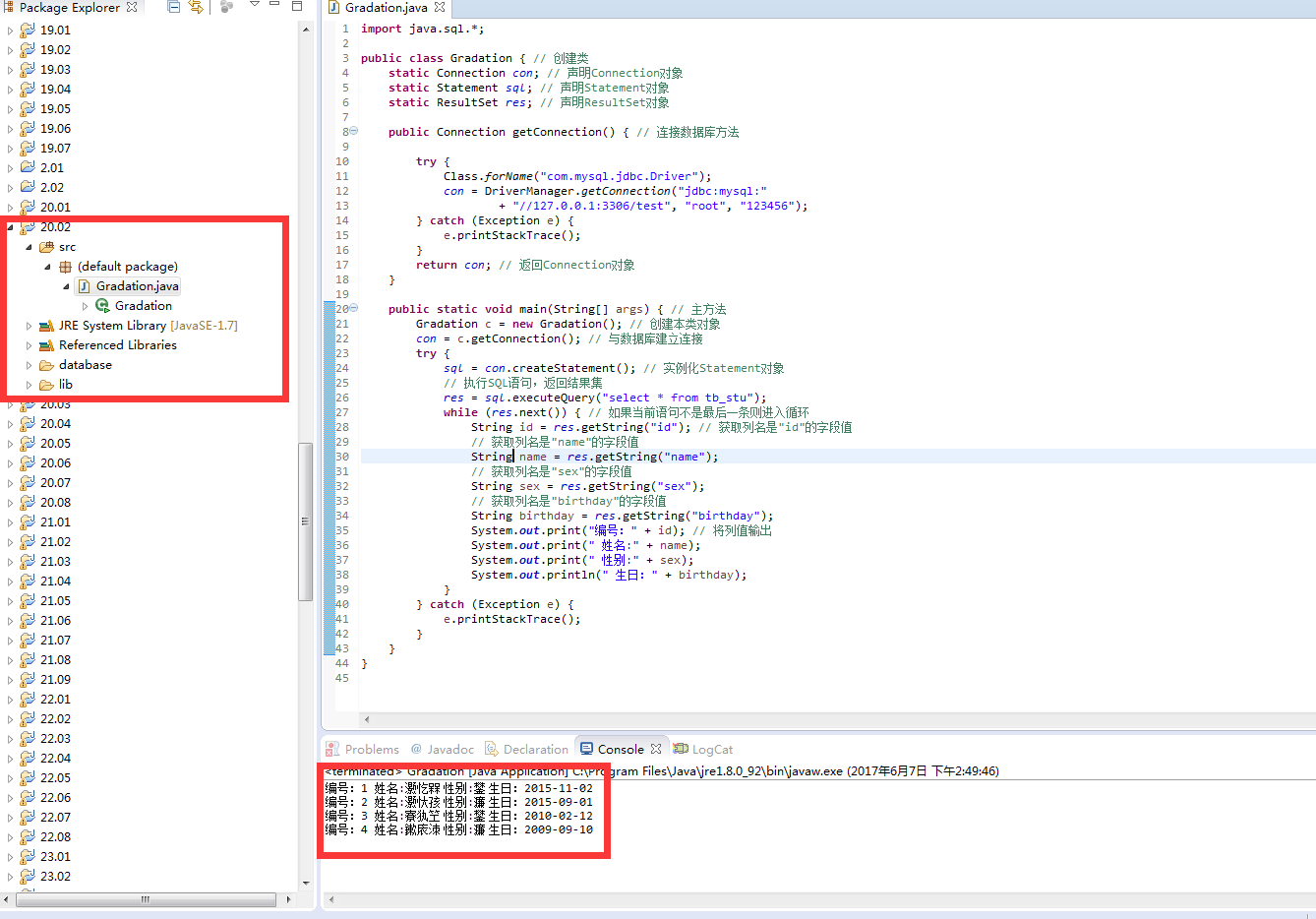The image size is (1316, 919).
Task: Click the default package icon
Action: (65, 267)
